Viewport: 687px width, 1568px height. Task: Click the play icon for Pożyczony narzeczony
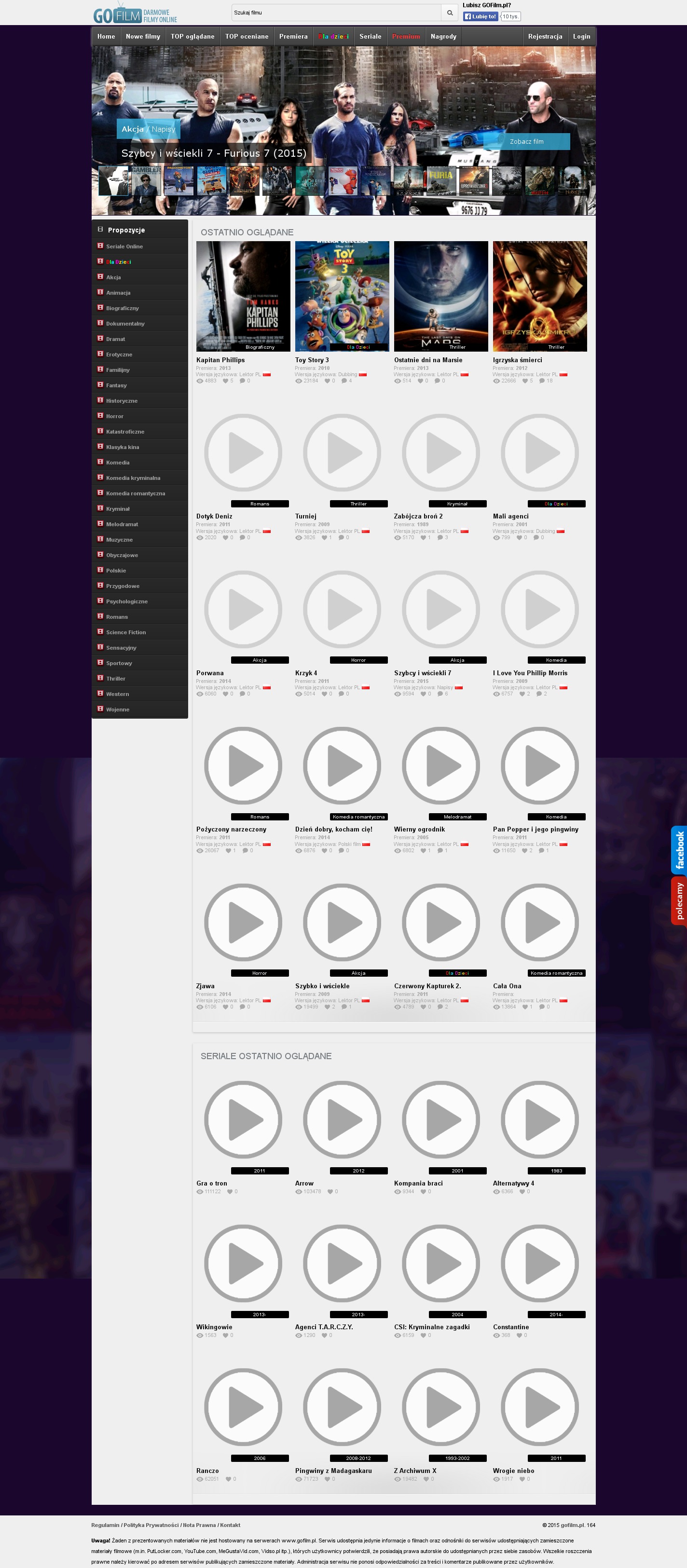click(x=243, y=765)
